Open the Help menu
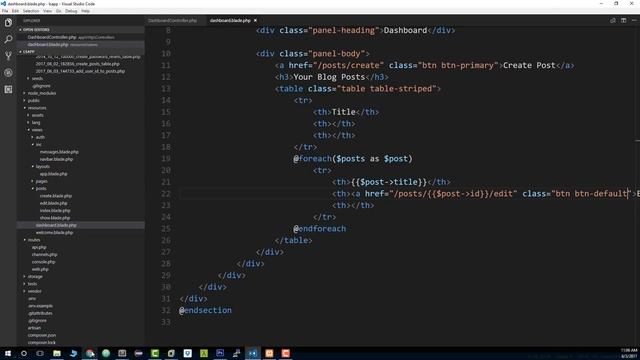This screenshot has width=640, height=360. click(85, 11)
